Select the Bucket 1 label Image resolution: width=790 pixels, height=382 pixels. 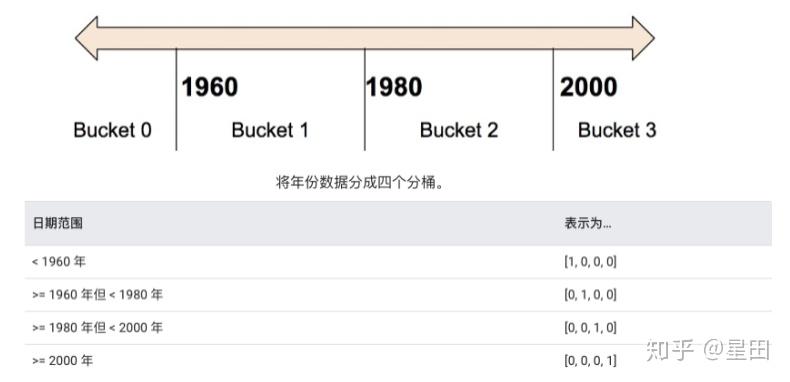[270, 130]
